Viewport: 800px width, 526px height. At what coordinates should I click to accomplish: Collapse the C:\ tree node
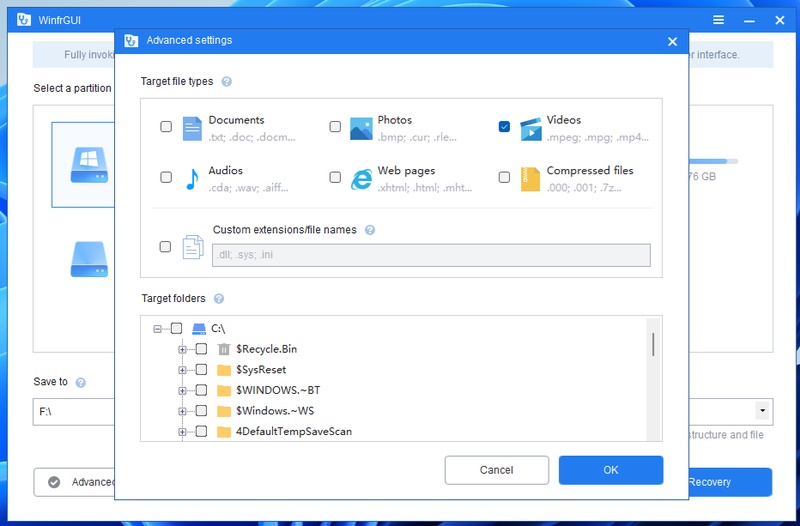coord(158,329)
